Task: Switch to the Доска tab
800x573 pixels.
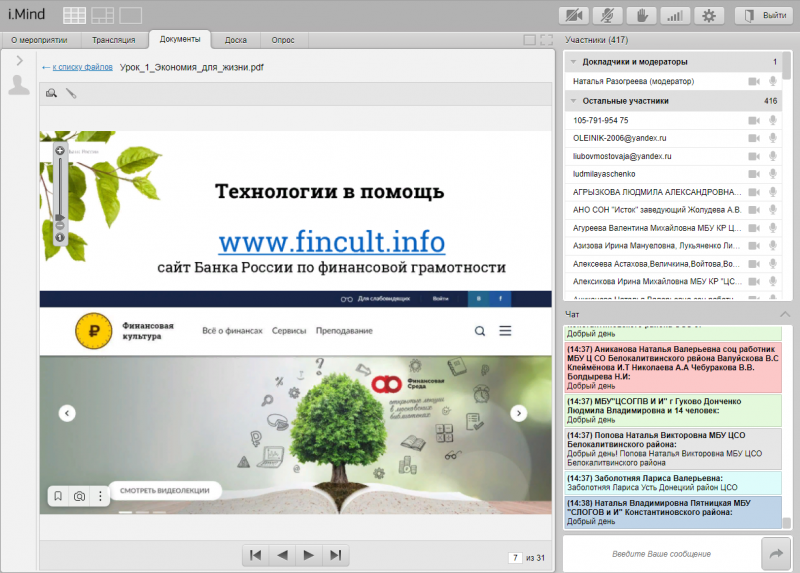Action: point(236,40)
